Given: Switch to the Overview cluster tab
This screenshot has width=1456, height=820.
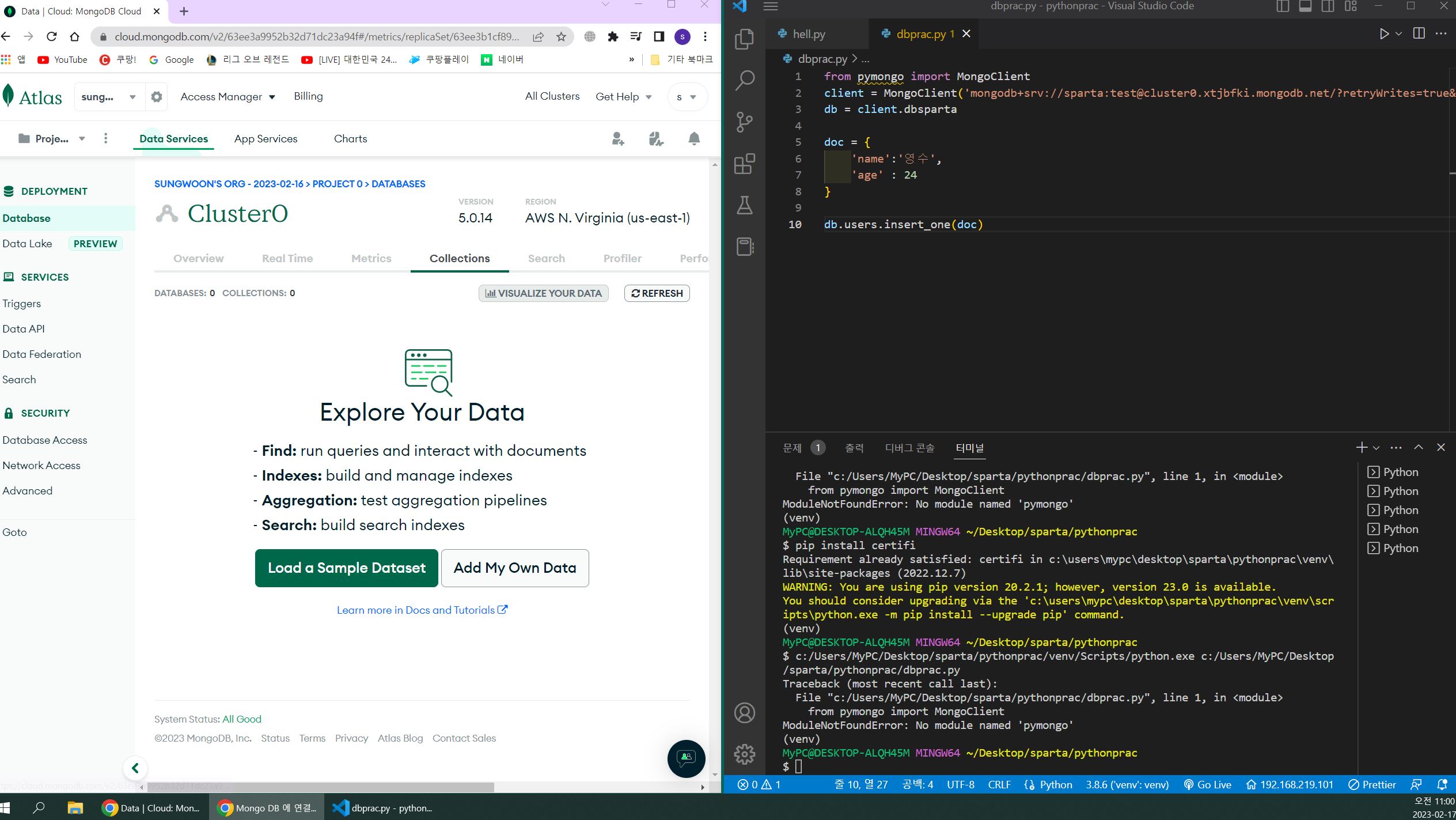Looking at the screenshot, I should click(x=199, y=259).
